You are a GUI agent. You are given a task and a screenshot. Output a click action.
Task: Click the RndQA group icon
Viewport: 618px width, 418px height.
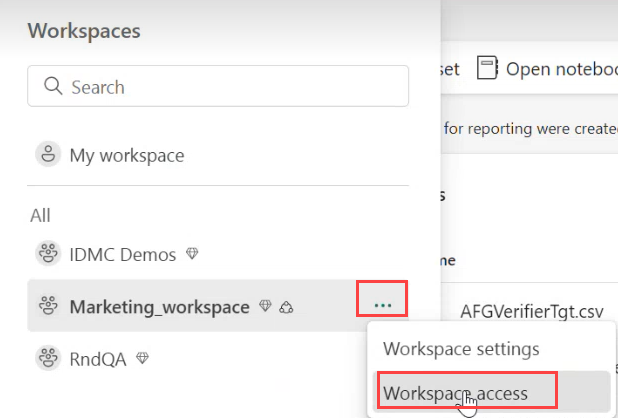coord(48,358)
